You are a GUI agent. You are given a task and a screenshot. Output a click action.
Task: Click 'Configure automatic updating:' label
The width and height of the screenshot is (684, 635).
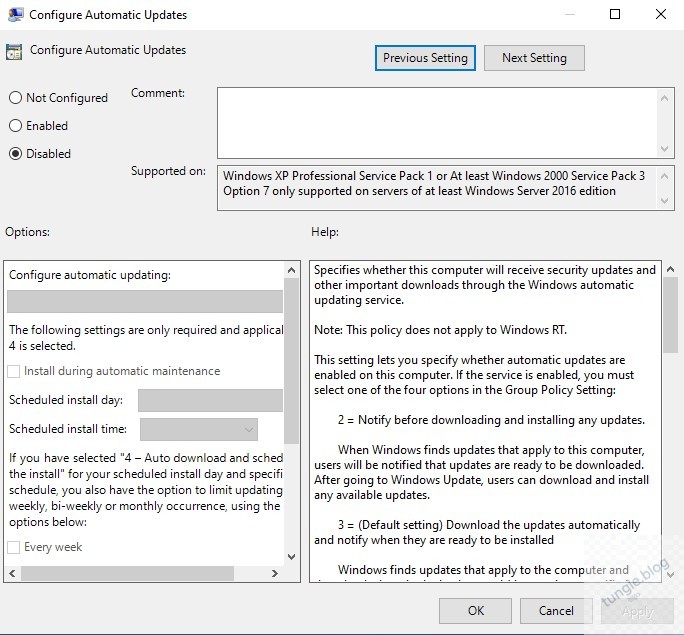click(x=90, y=275)
